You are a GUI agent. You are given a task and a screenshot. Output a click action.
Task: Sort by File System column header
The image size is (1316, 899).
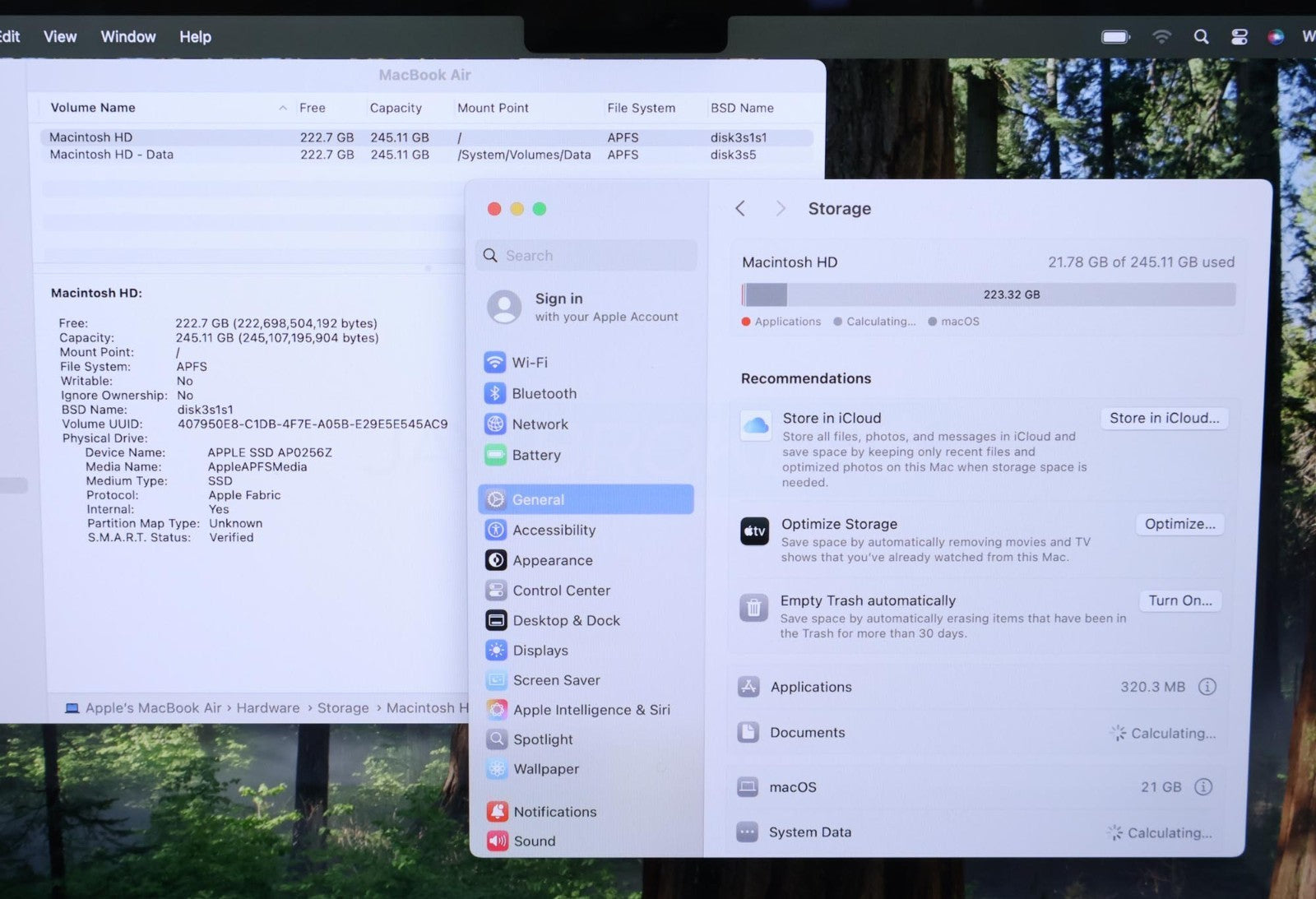tap(641, 108)
